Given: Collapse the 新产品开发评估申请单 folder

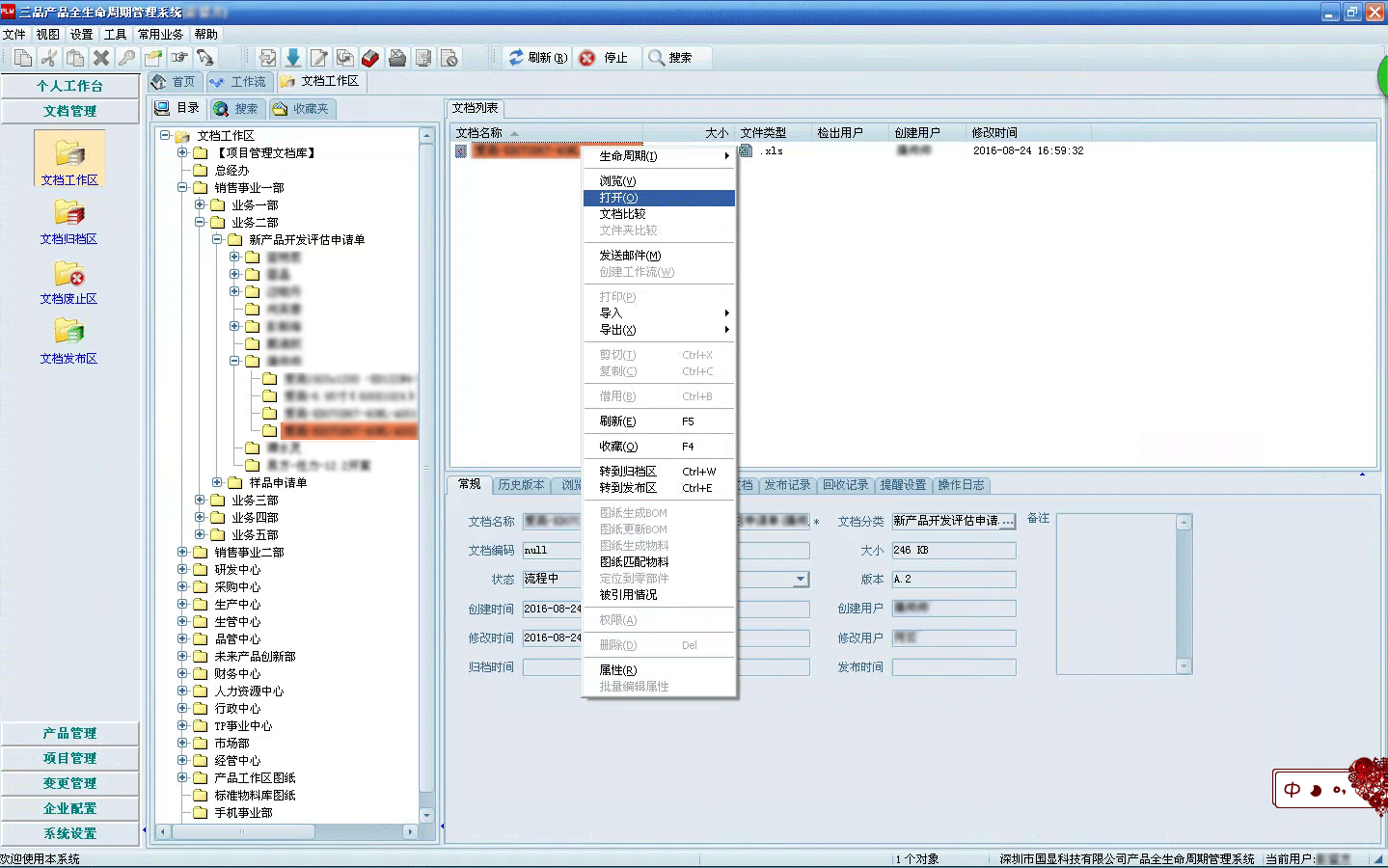Looking at the screenshot, I should tap(217, 239).
